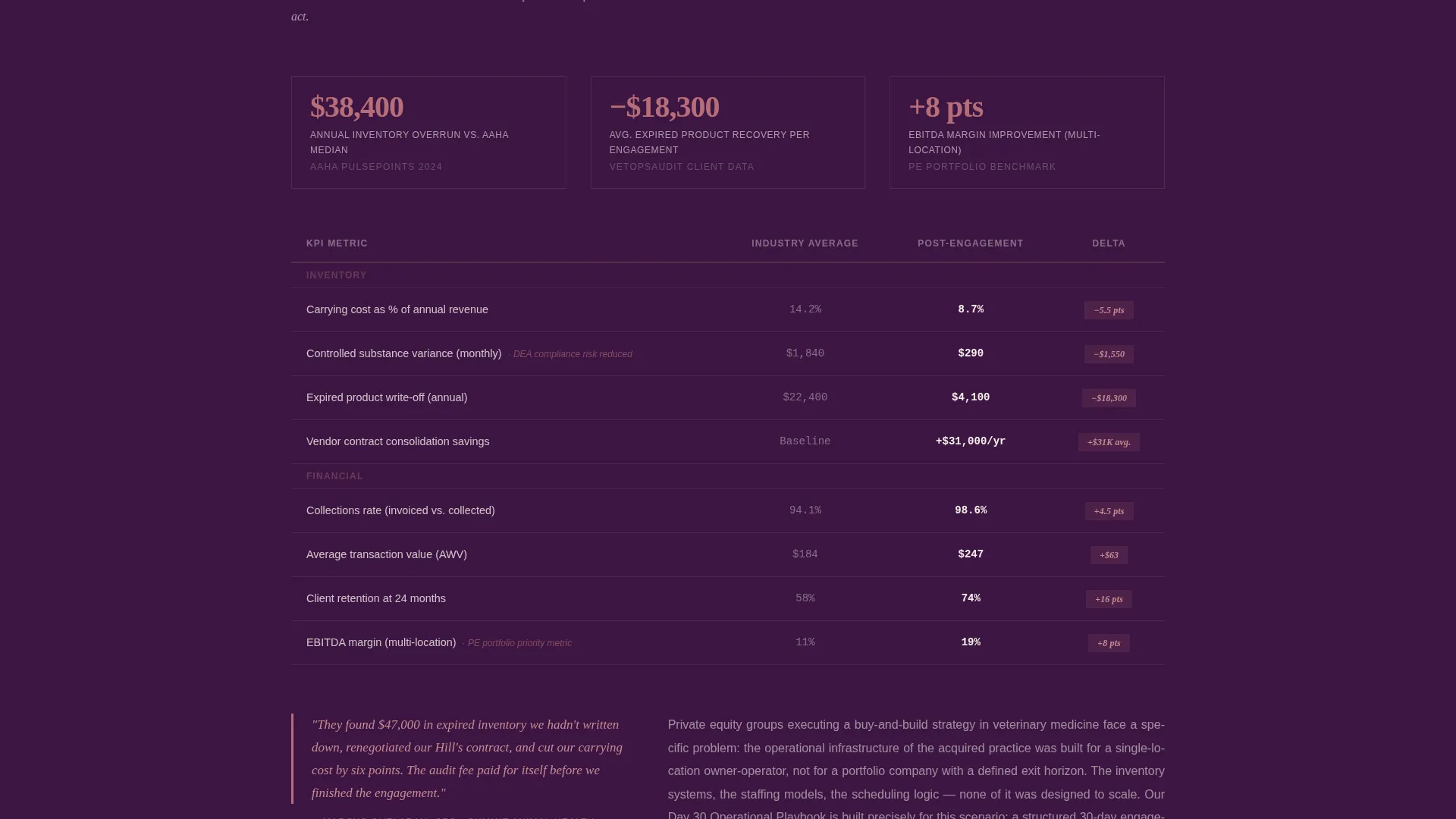
Task: Click the 98.6% post-engagement cell
Action: [x=971, y=510]
